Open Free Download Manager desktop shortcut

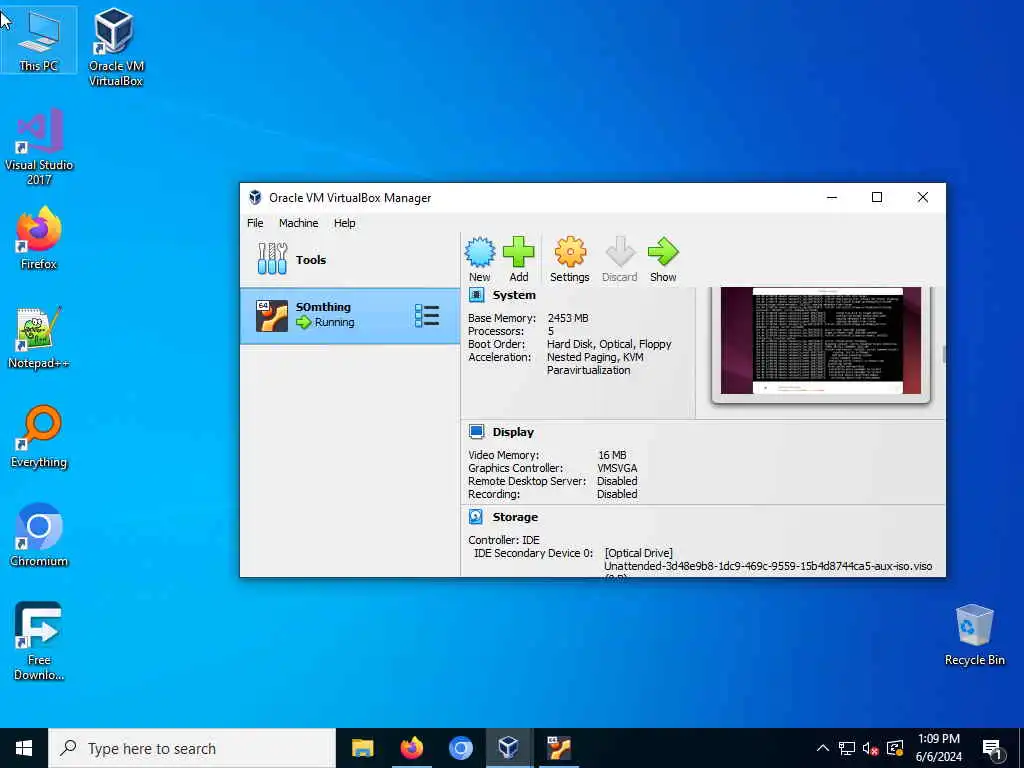(39, 641)
